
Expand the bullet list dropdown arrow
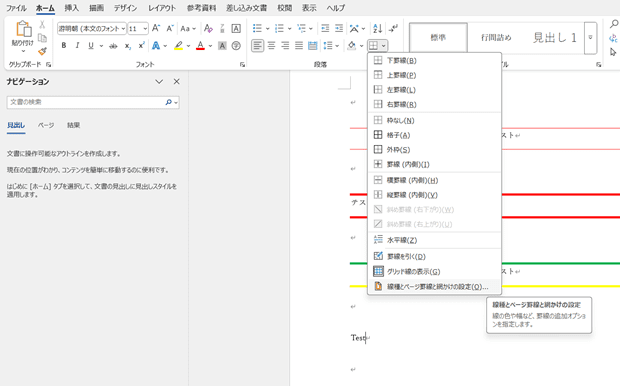[267, 28]
